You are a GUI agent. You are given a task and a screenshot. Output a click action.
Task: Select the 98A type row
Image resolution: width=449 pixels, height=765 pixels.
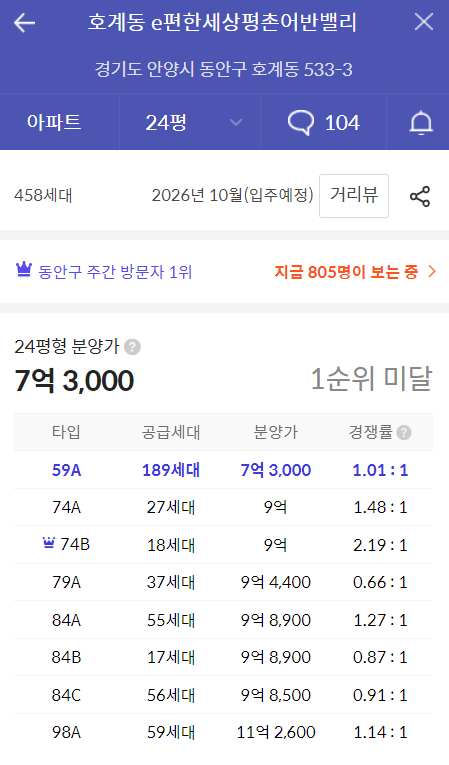[224, 732]
